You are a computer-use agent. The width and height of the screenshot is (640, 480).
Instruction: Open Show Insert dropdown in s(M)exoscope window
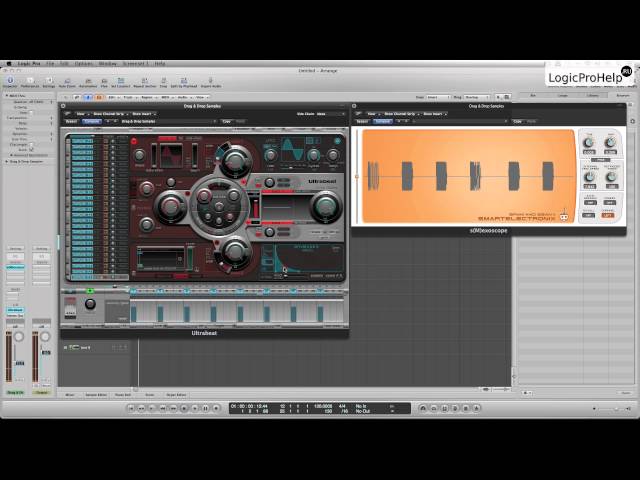(435, 114)
